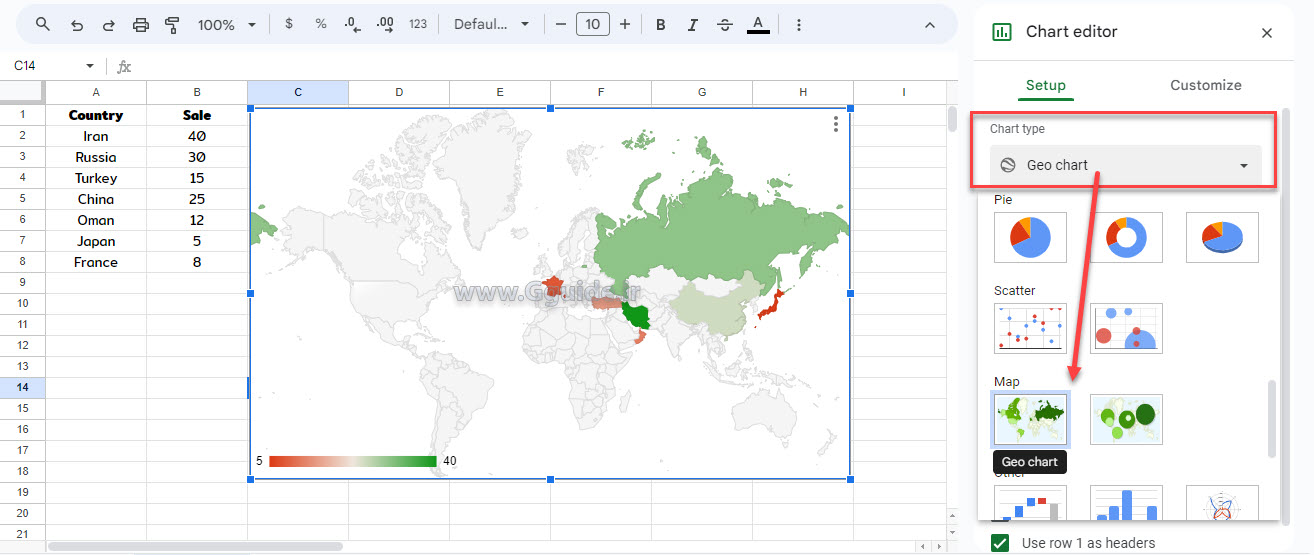Select the Geo chart with markers thumbnail
Image resolution: width=1314 pixels, height=555 pixels.
point(1126,419)
